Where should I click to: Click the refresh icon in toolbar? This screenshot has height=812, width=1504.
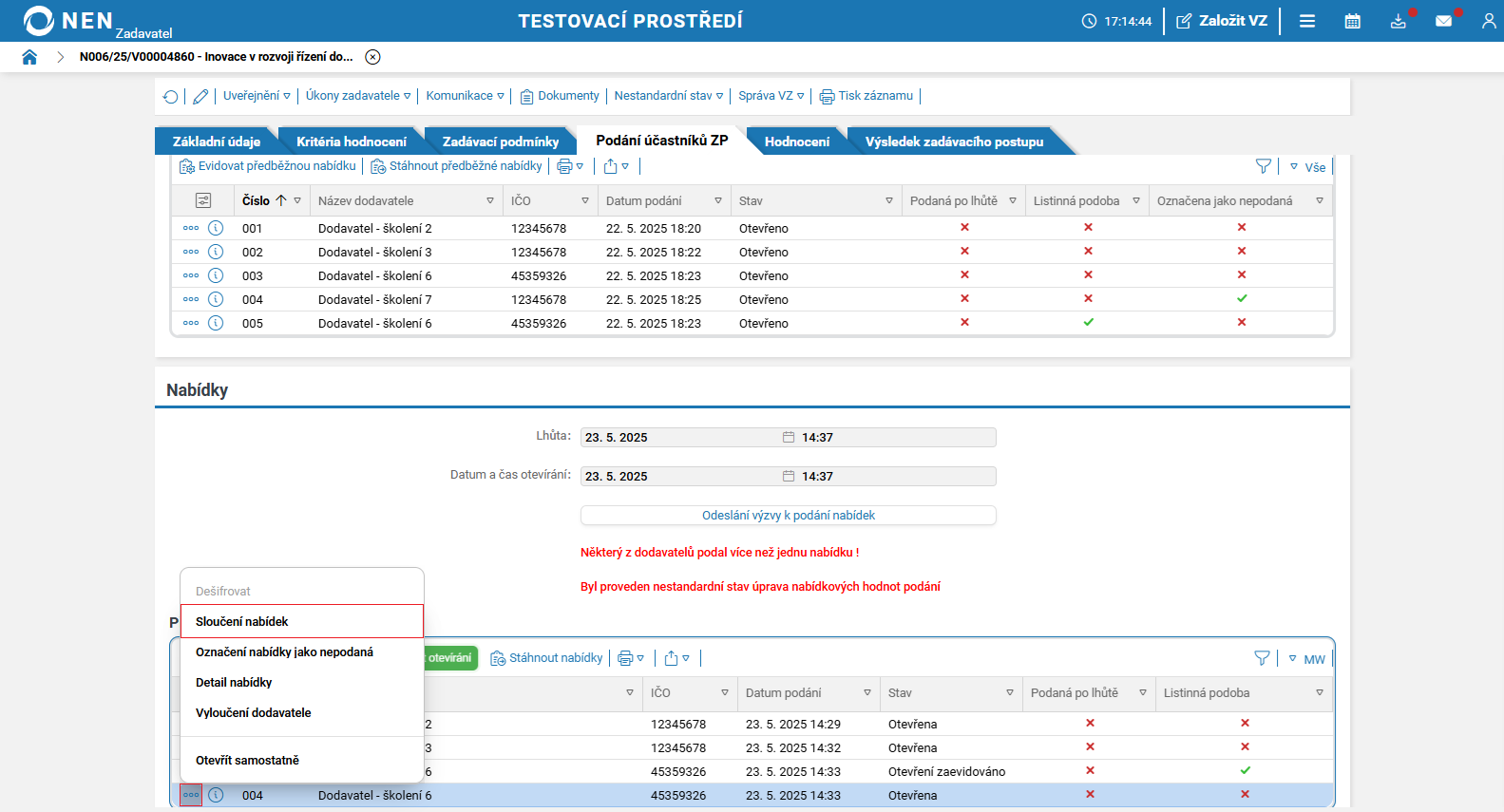tap(171, 96)
